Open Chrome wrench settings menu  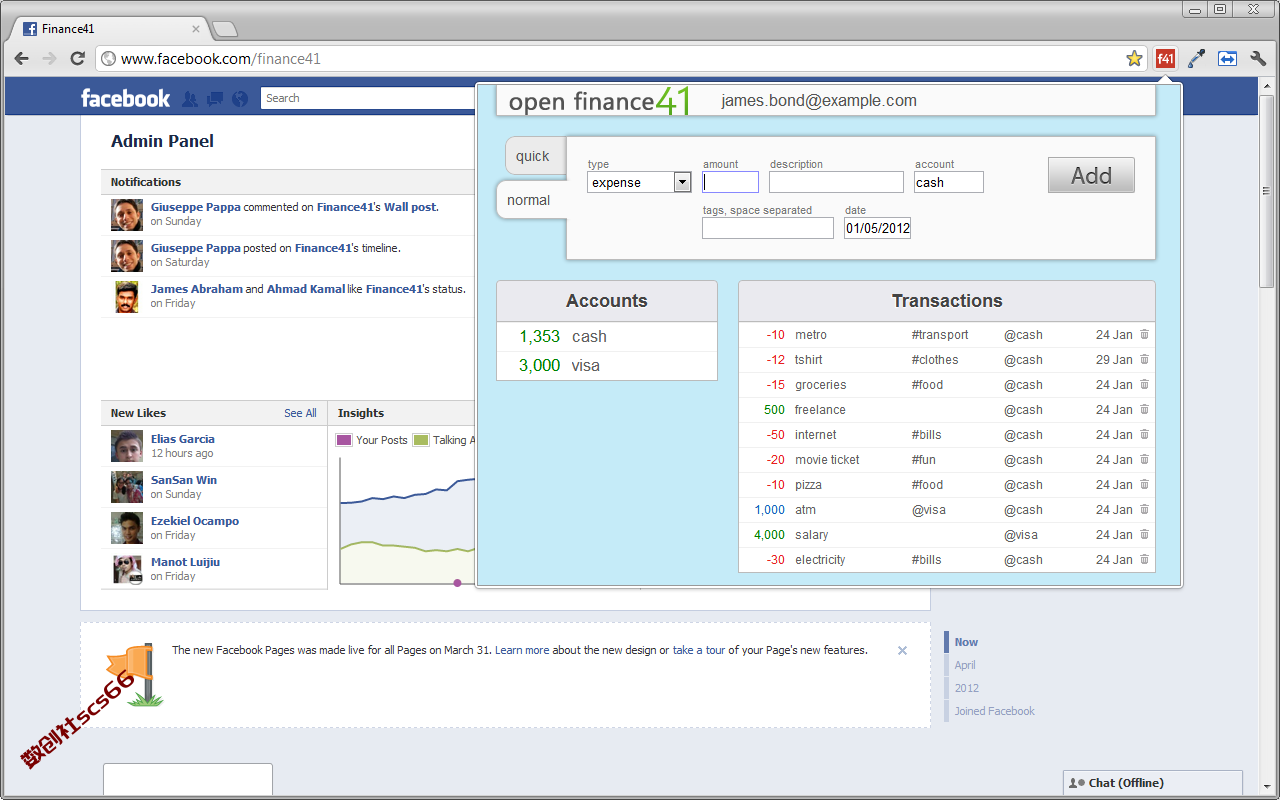coord(1258,59)
